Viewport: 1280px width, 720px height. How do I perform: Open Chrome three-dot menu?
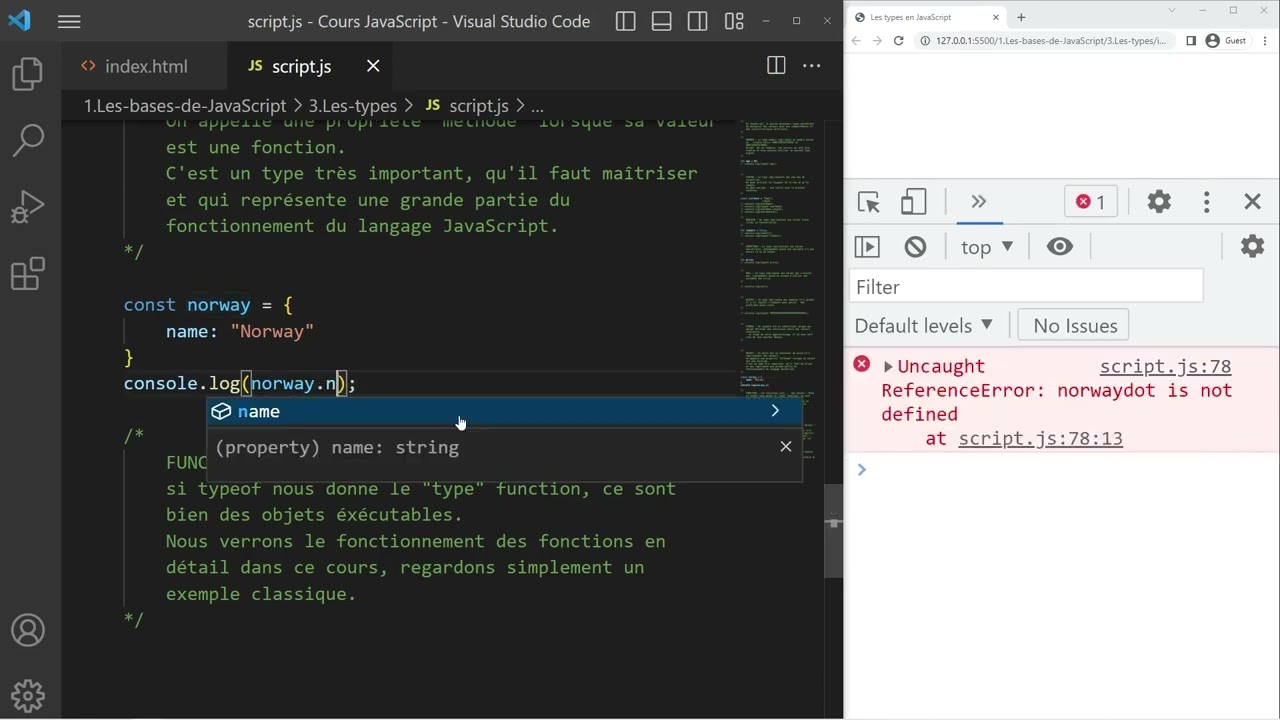click(x=1266, y=41)
